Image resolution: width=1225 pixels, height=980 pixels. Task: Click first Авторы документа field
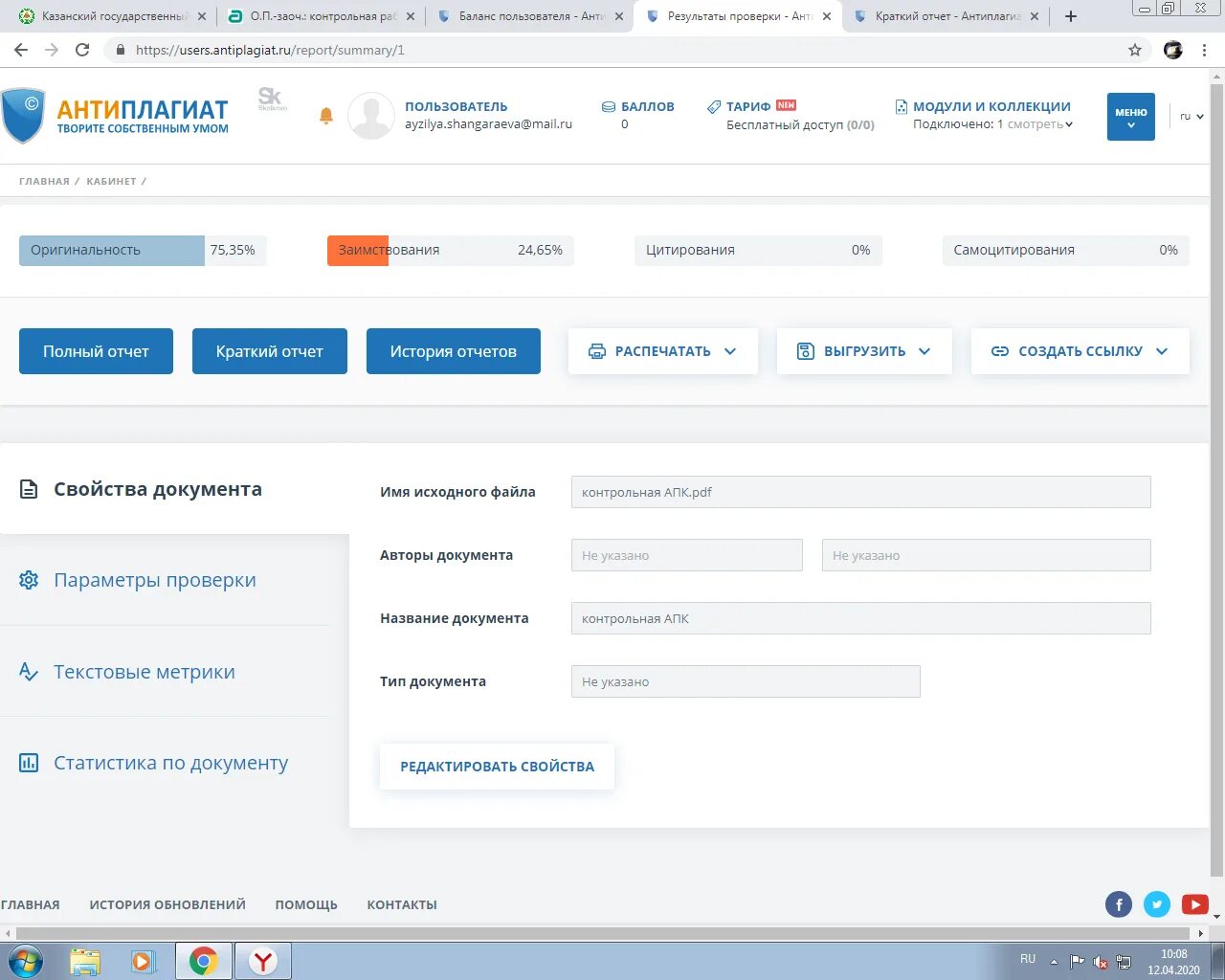[686, 555]
